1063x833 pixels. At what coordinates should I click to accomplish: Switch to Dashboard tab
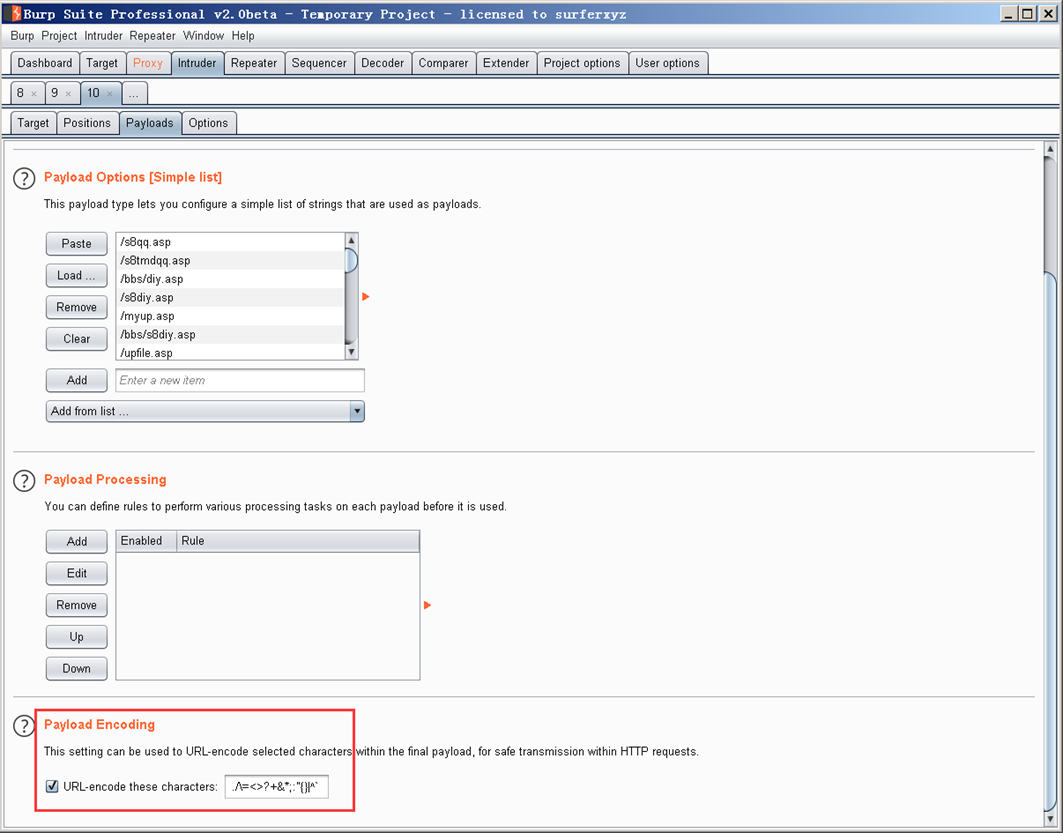pos(45,63)
